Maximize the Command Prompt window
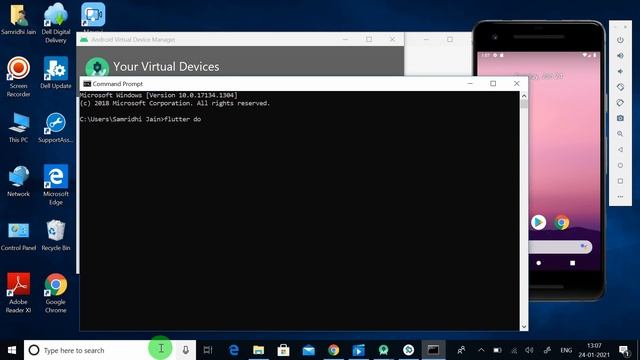This screenshot has height=360, width=640. point(493,83)
